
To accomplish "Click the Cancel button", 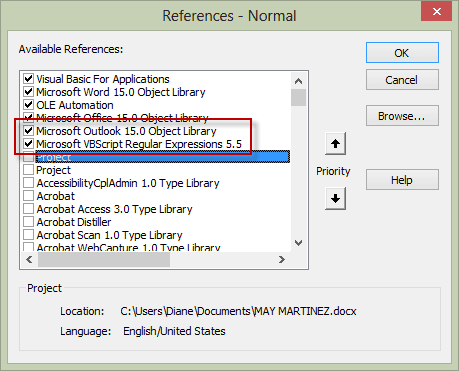I will point(402,80).
